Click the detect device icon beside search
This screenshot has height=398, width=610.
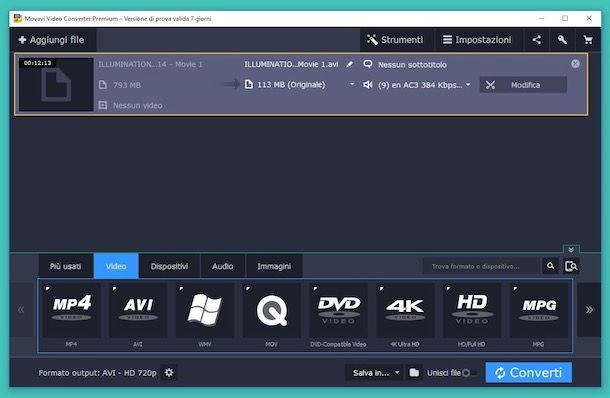(571, 266)
